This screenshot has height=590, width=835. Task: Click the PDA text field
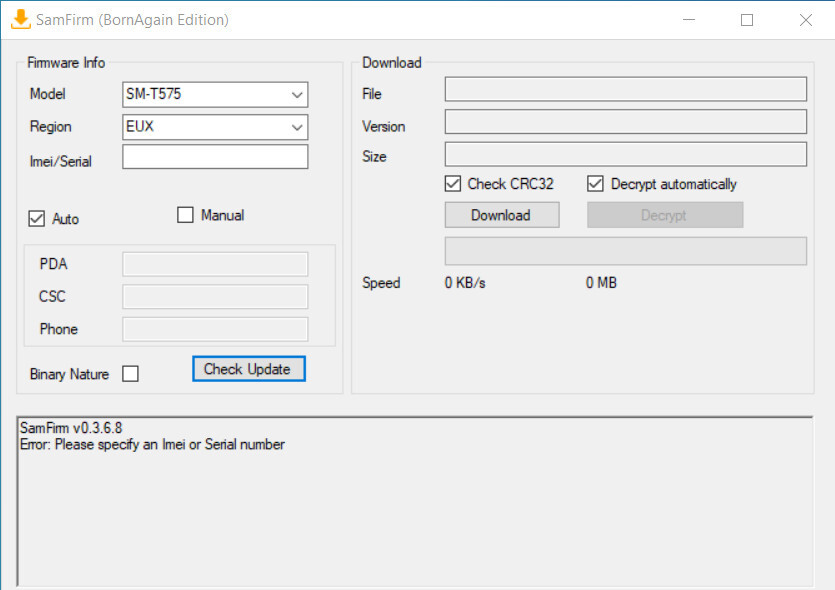click(215, 264)
